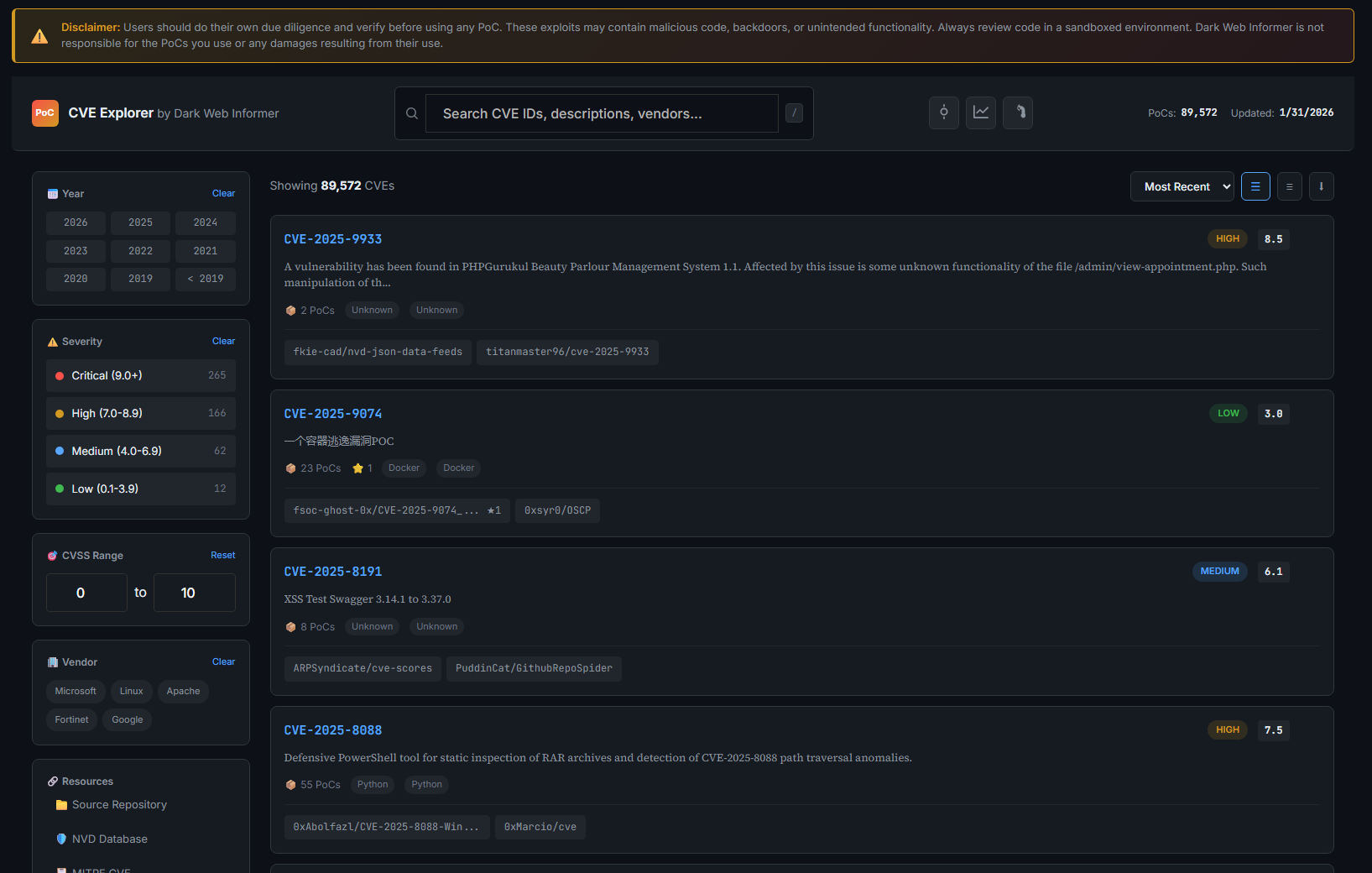The width and height of the screenshot is (1372, 873).
Task: Toggle the Low (0.1-3.9) severity filter
Action: click(x=141, y=489)
